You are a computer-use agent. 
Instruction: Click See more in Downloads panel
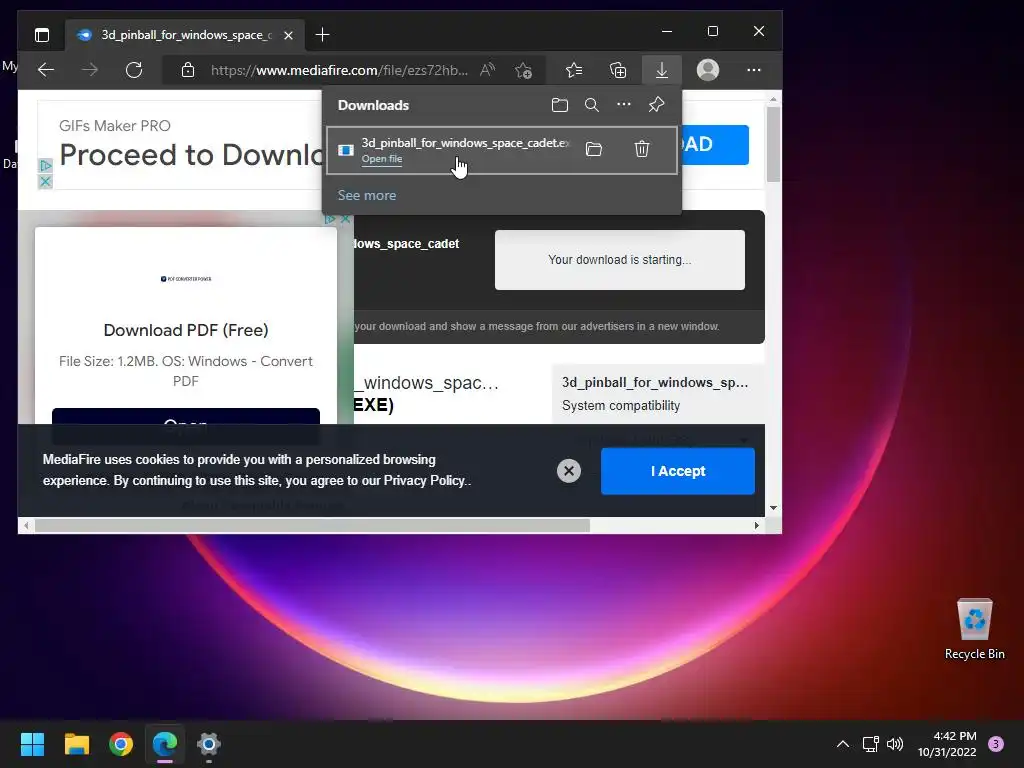pos(367,195)
